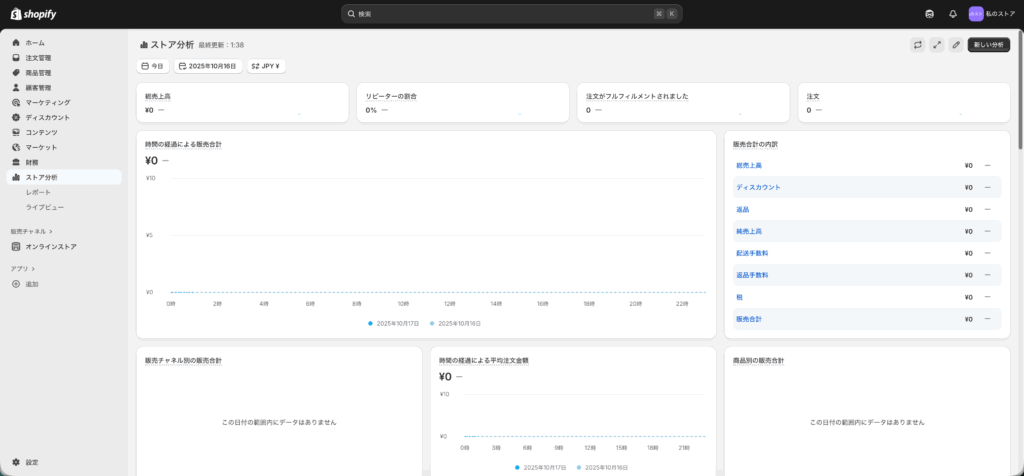Open the JPY ¥ currency selector
Screen dimensions: 1024x476
pyautogui.click(x=265, y=66)
